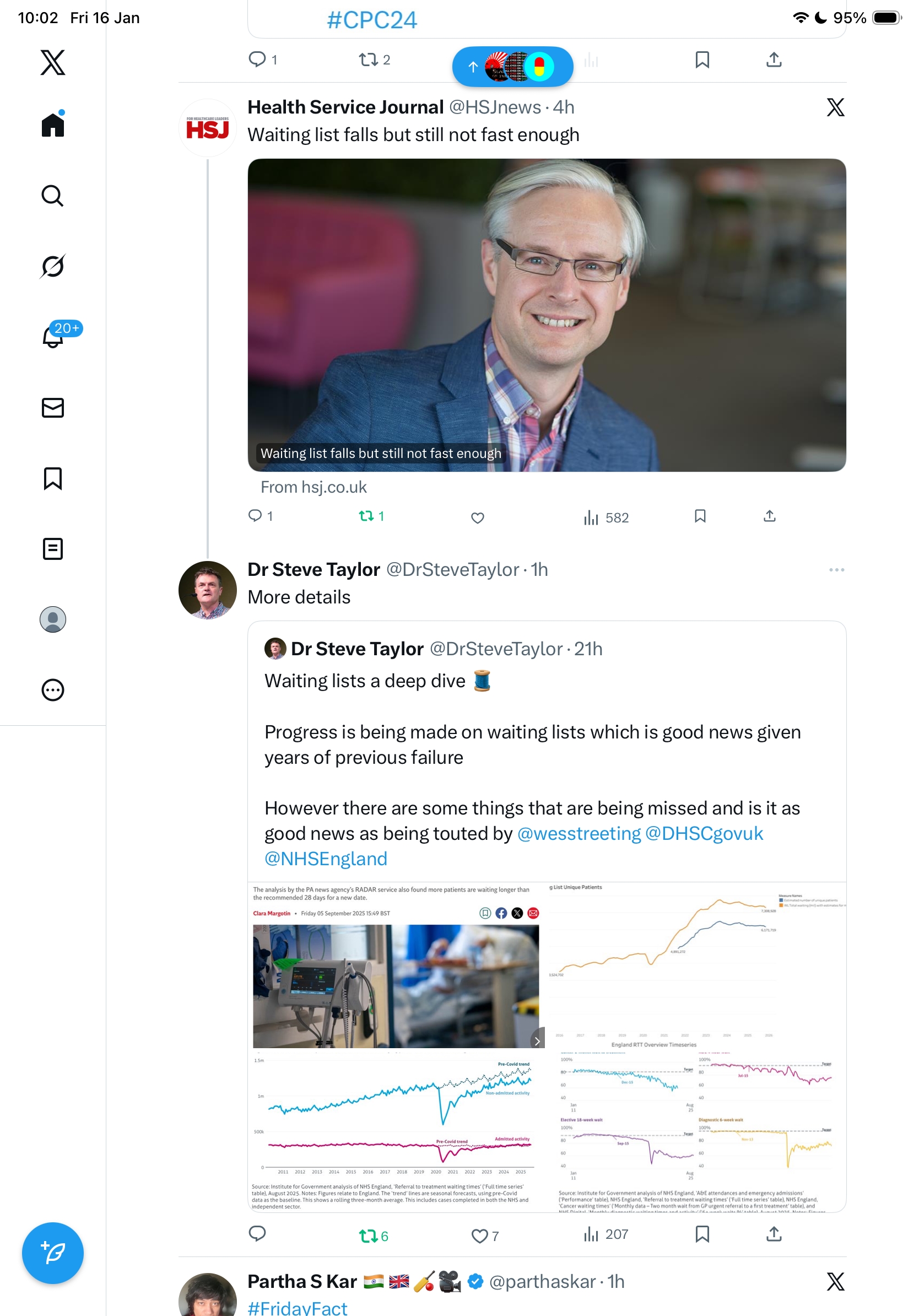919x1316 pixels.
Task: Expand the sidebar More menu
Action: [53, 690]
